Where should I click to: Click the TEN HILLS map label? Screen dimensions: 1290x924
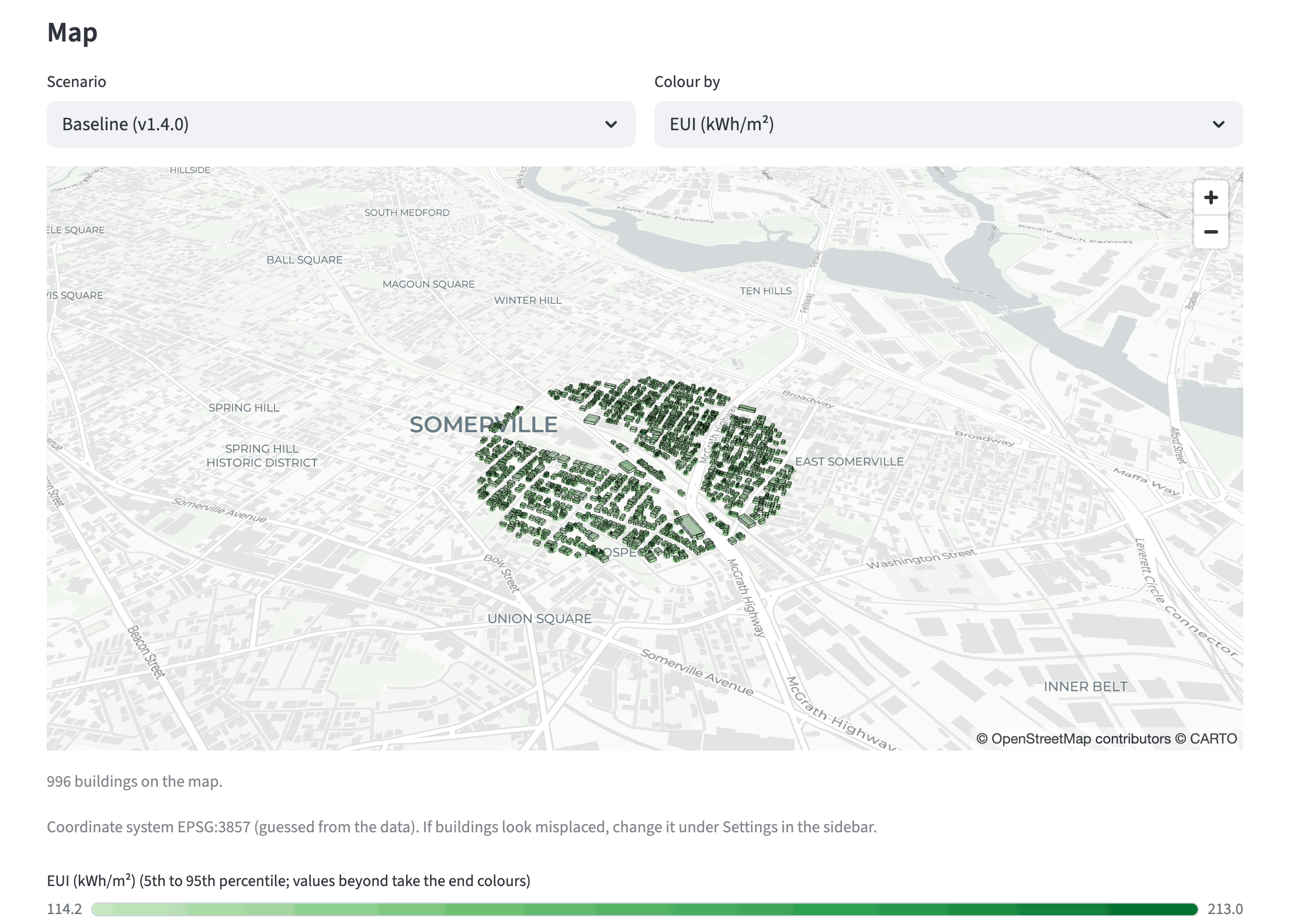tap(765, 291)
